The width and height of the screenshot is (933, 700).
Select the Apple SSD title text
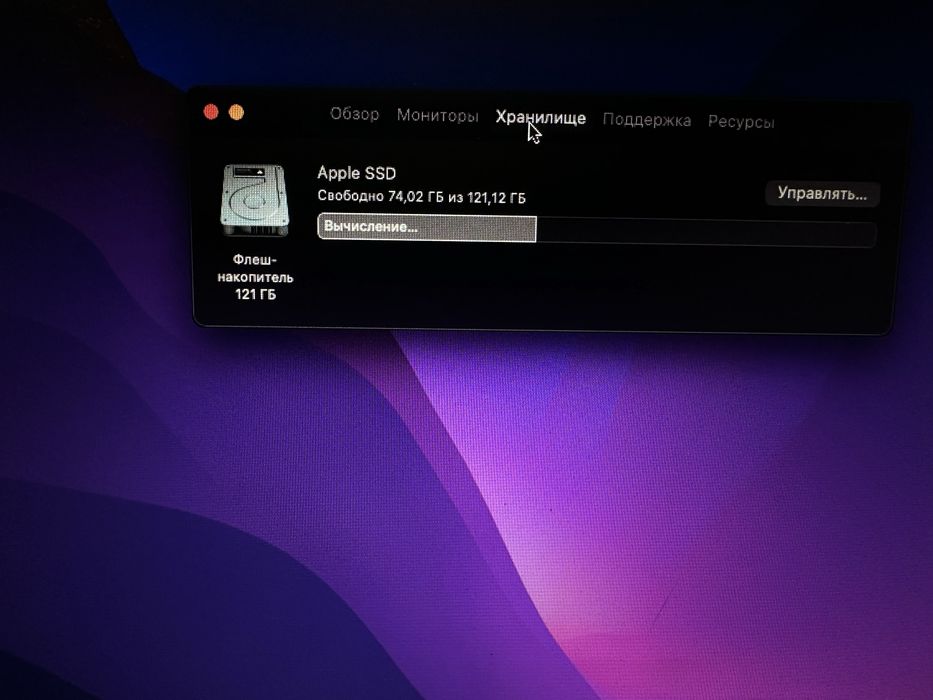pos(356,173)
